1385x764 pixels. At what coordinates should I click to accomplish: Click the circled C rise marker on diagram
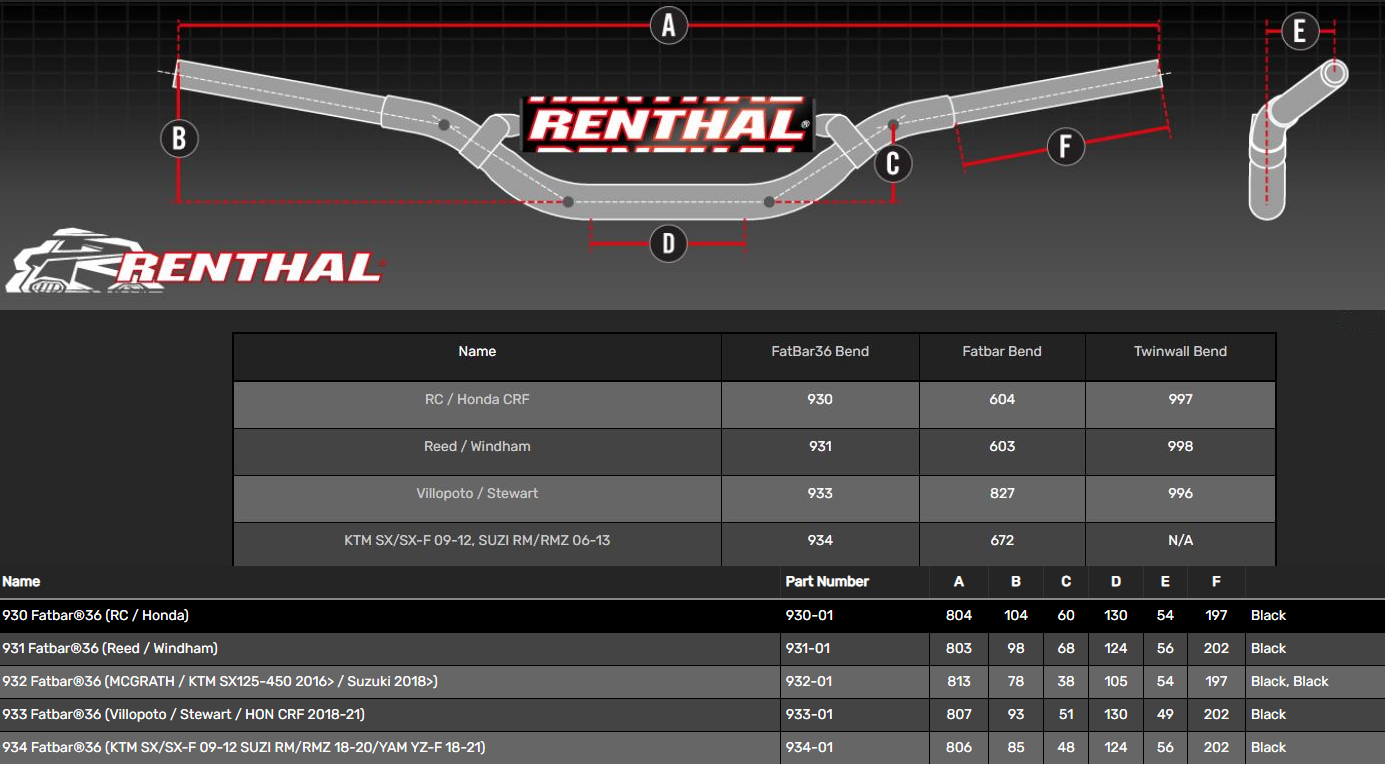tap(893, 163)
